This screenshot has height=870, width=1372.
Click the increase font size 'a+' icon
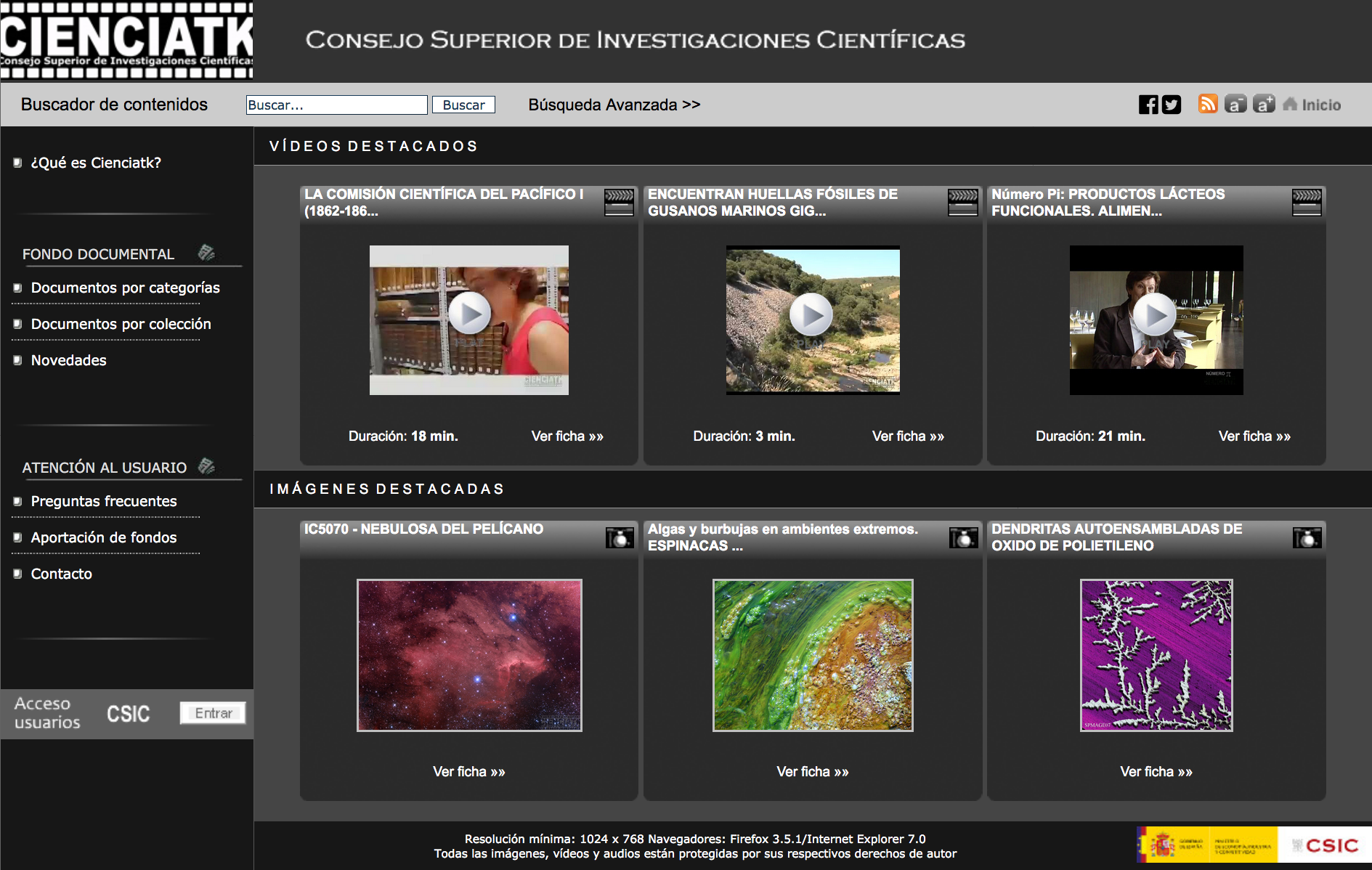(x=1264, y=104)
